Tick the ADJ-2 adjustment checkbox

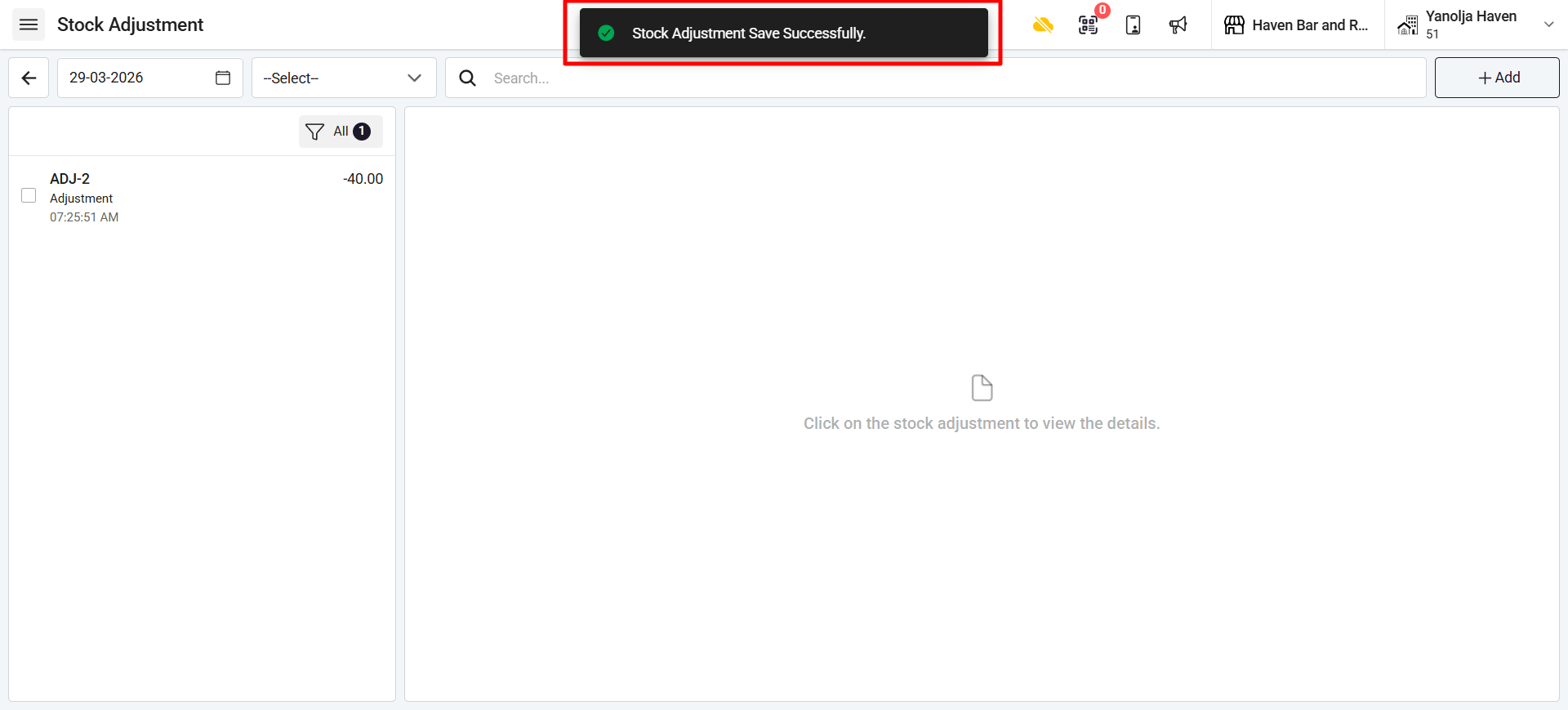[29, 195]
